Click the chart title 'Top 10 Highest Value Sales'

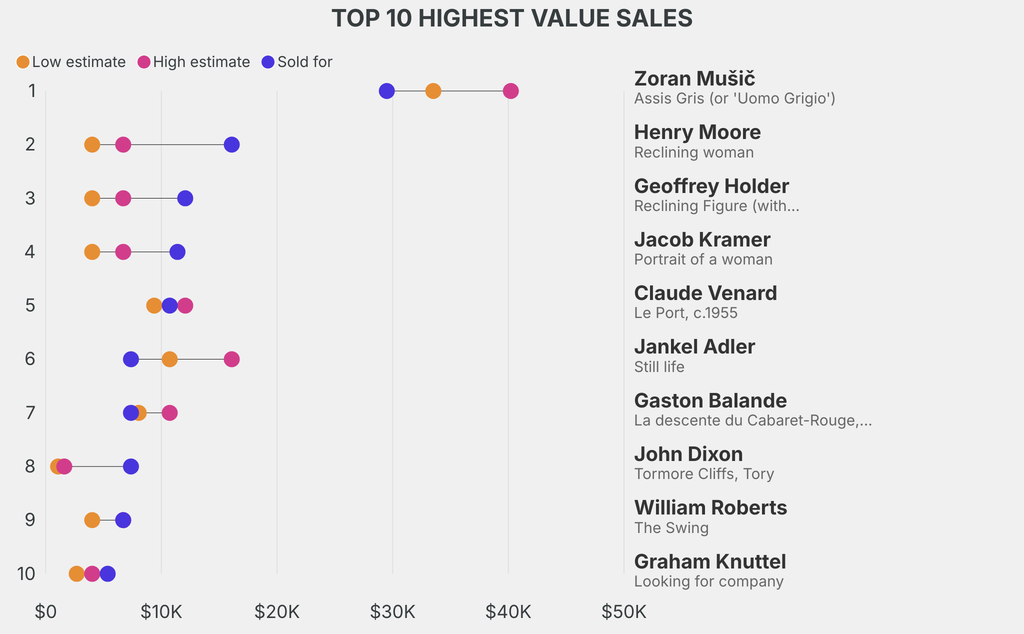512,18
